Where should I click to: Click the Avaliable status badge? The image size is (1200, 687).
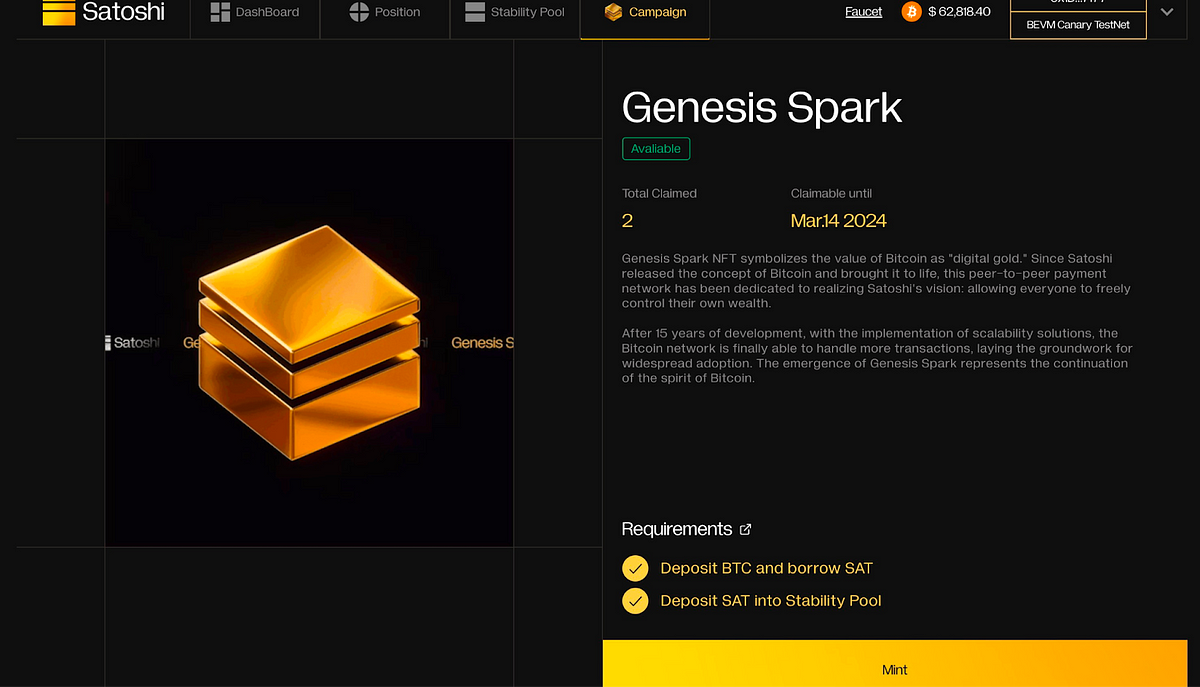(656, 149)
